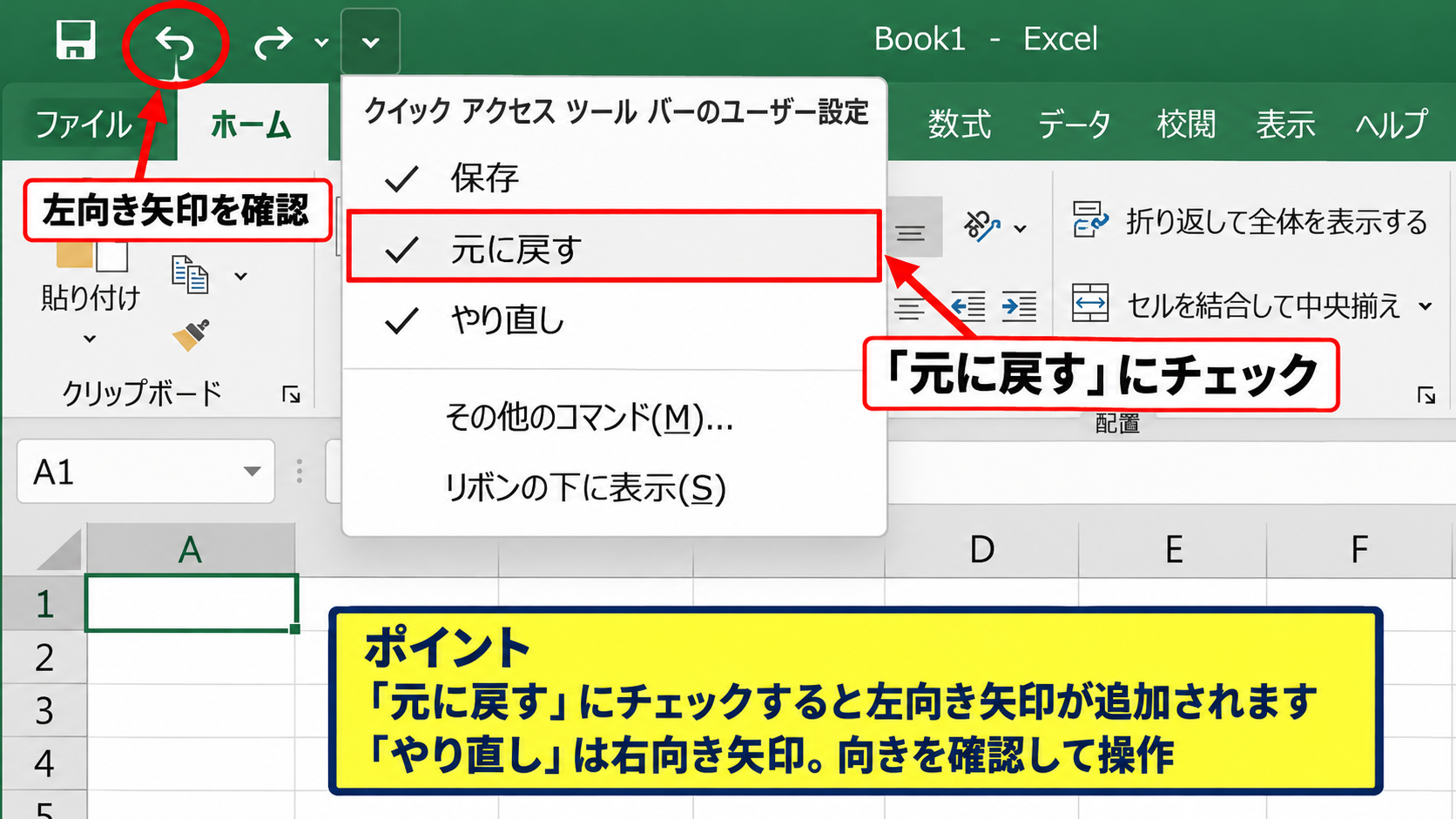This screenshot has height=819, width=1456.
Task: Click the increase indent icon
Action: click(x=1019, y=306)
